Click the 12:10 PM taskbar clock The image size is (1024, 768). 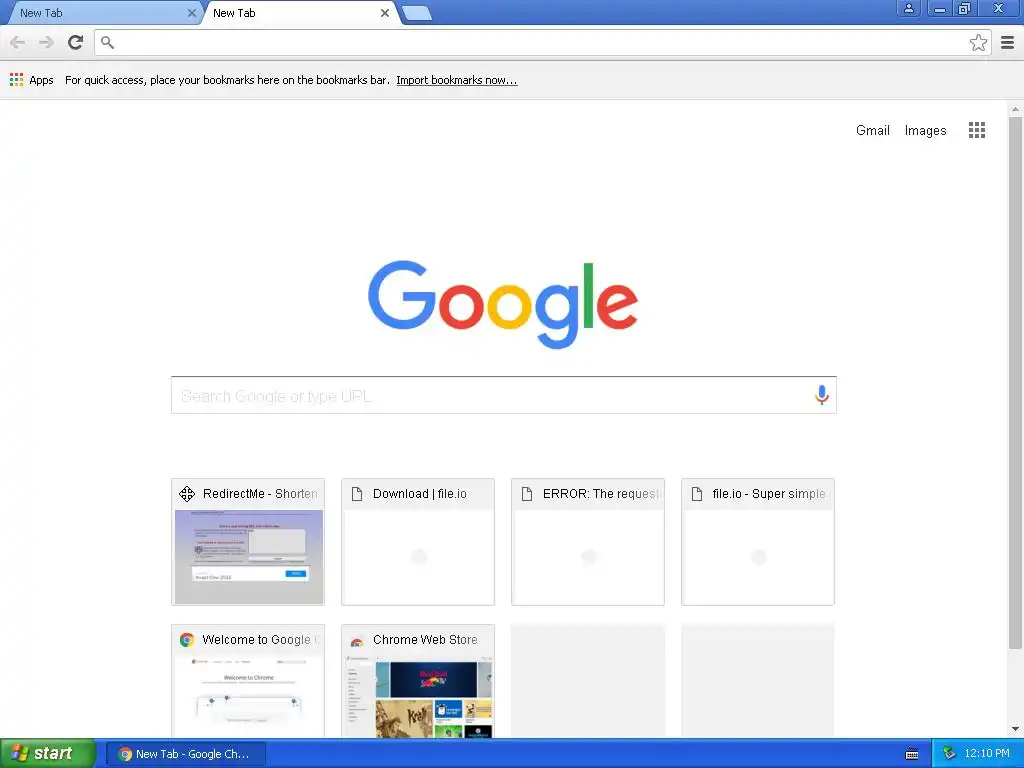click(986, 754)
